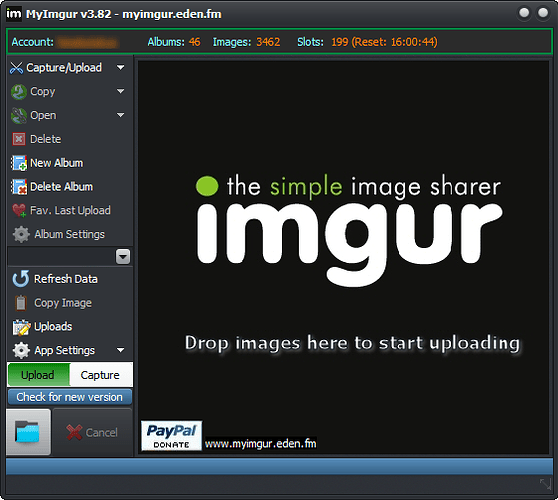Click the Copy globe icon
The image size is (558, 500).
click(19, 92)
